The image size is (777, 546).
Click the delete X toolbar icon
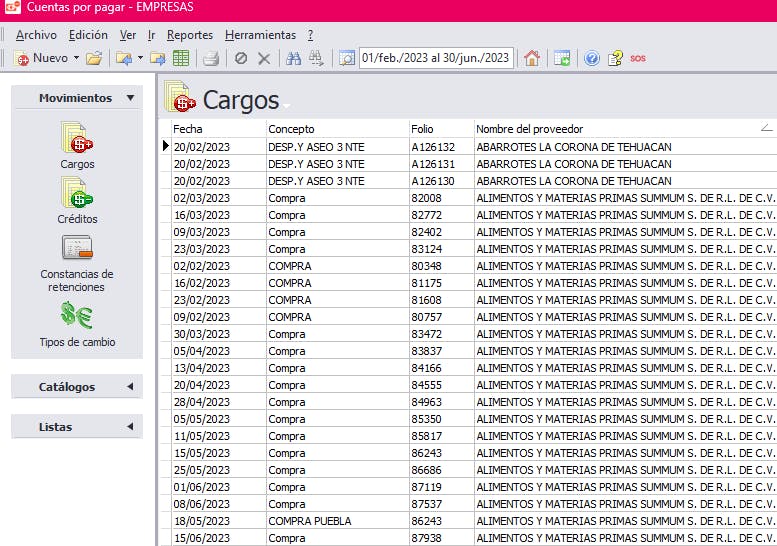(264, 58)
